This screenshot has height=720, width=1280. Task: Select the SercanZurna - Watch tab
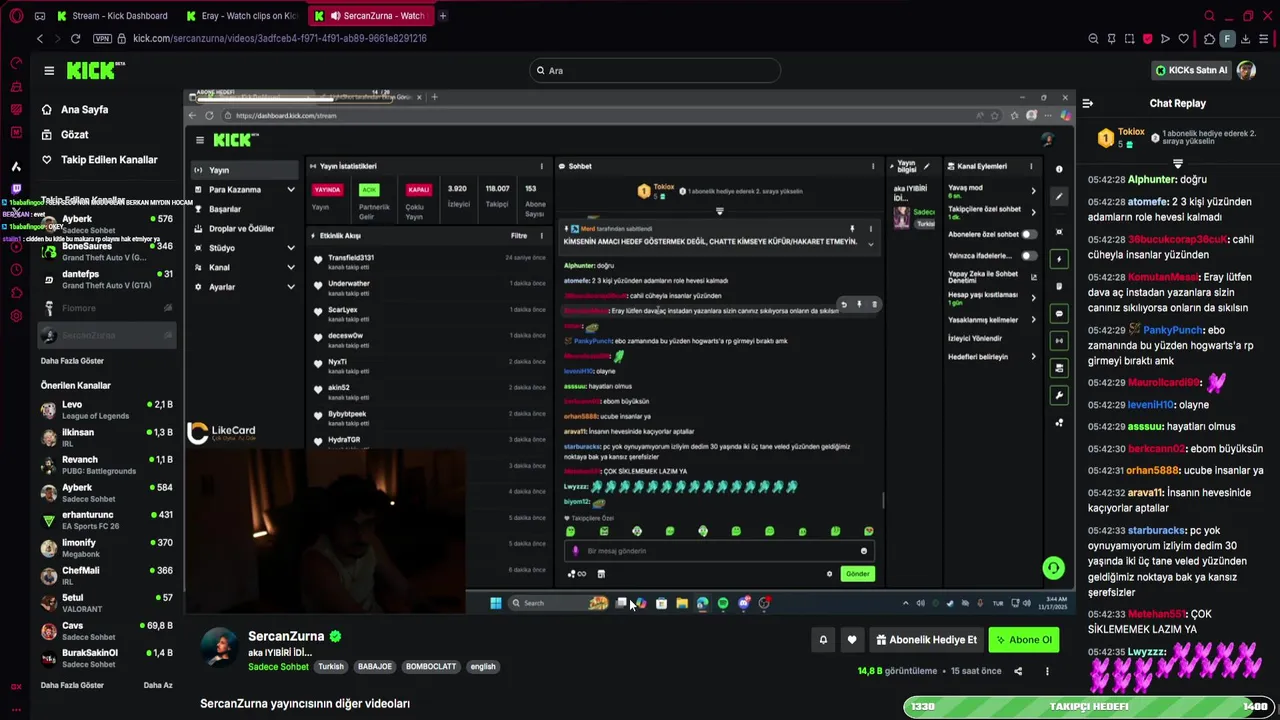(370, 16)
